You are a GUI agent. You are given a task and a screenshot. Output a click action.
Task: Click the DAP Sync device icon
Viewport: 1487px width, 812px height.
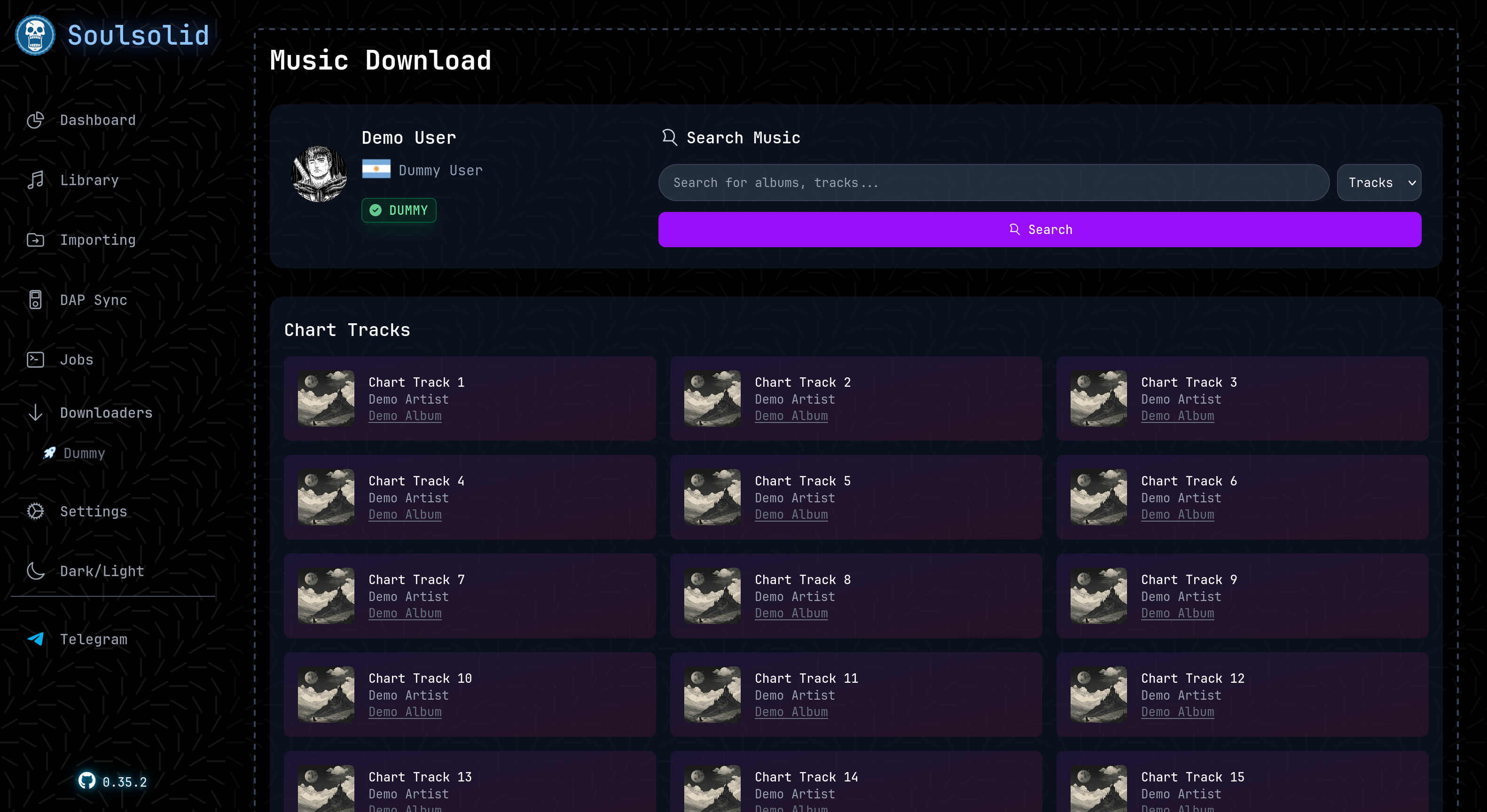pos(35,299)
